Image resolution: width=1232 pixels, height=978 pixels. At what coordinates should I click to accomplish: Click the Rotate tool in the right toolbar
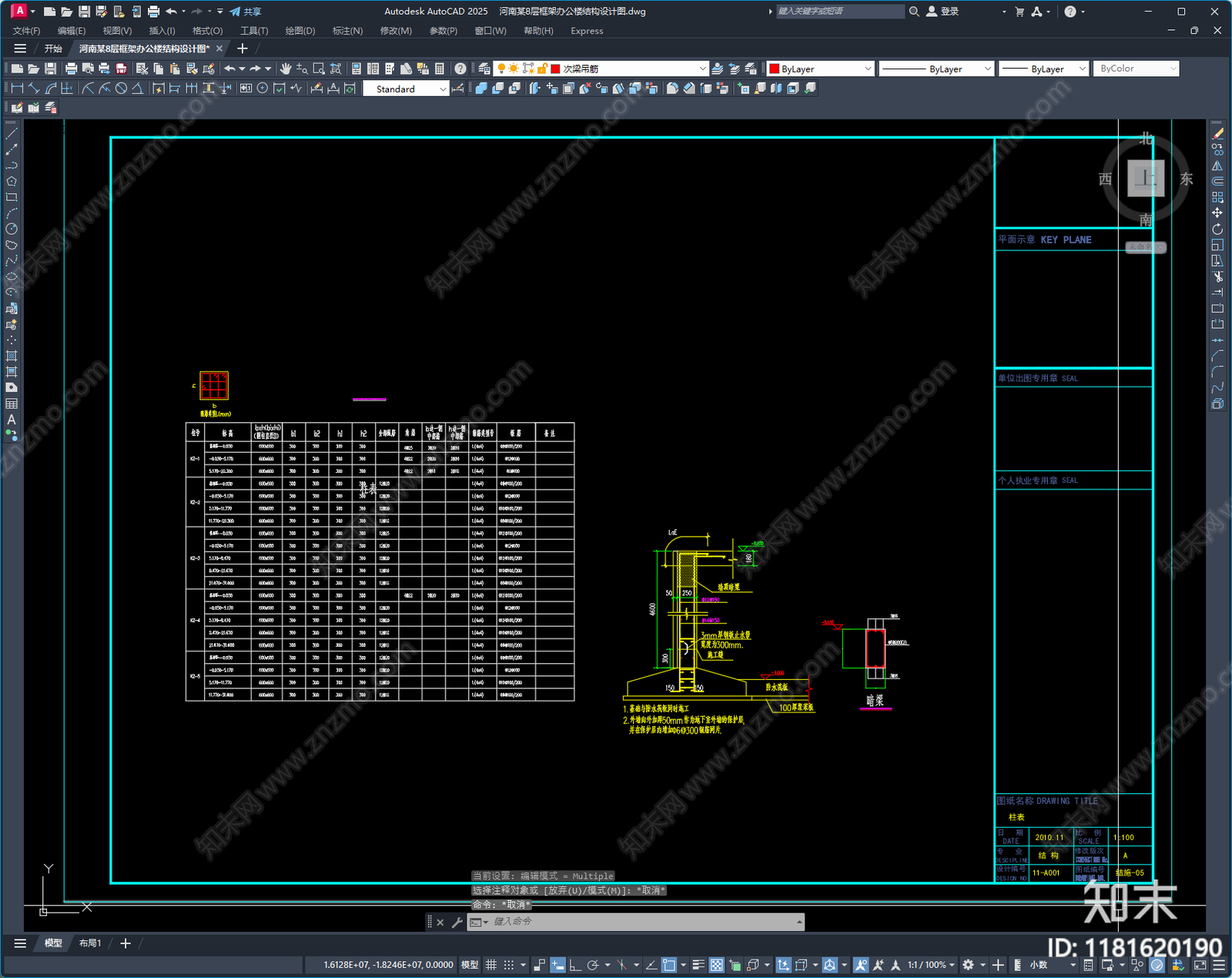(x=1217, y=229)
